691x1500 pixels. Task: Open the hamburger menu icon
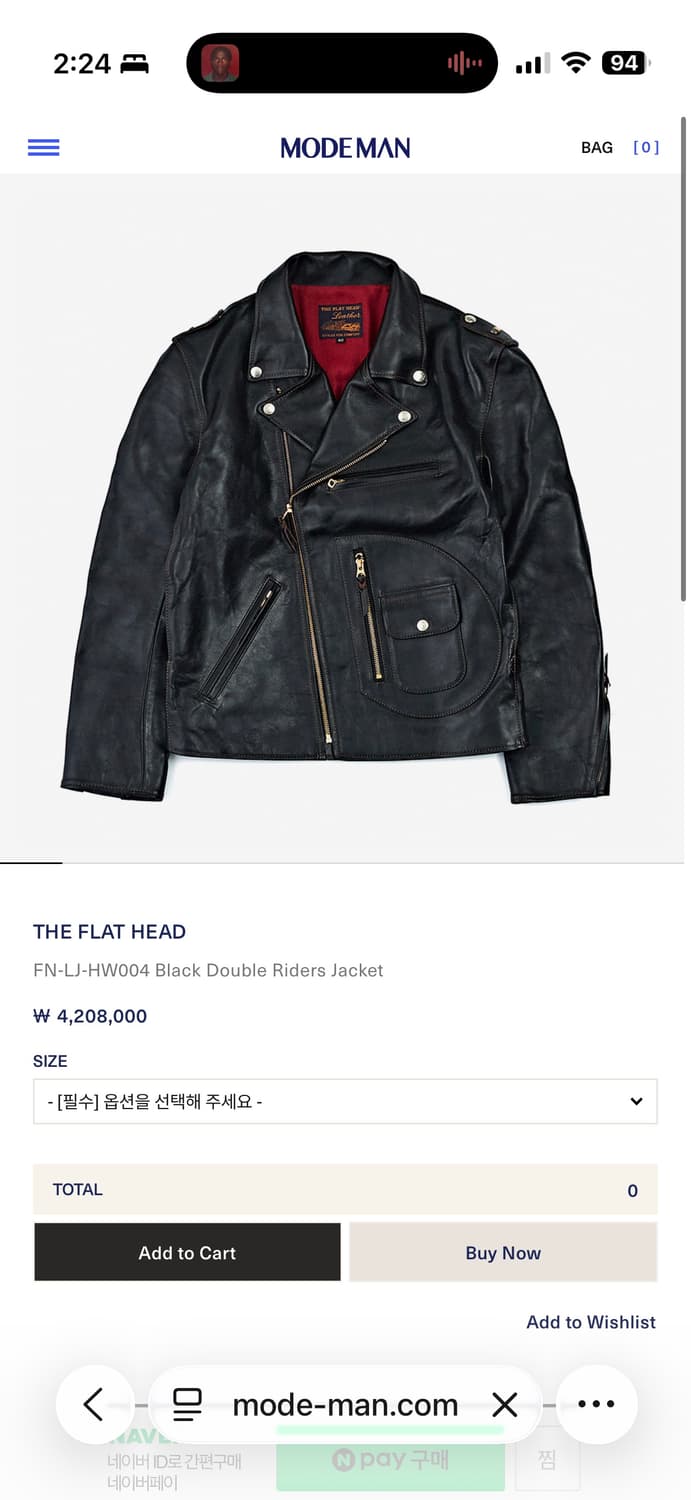(x=43, y=148)
